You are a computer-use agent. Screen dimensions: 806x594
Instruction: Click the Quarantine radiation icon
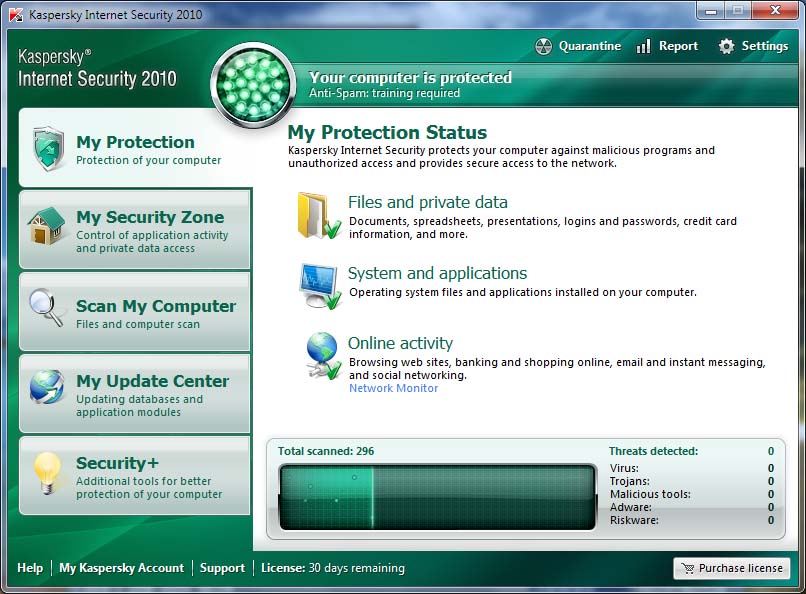(543, 46)
